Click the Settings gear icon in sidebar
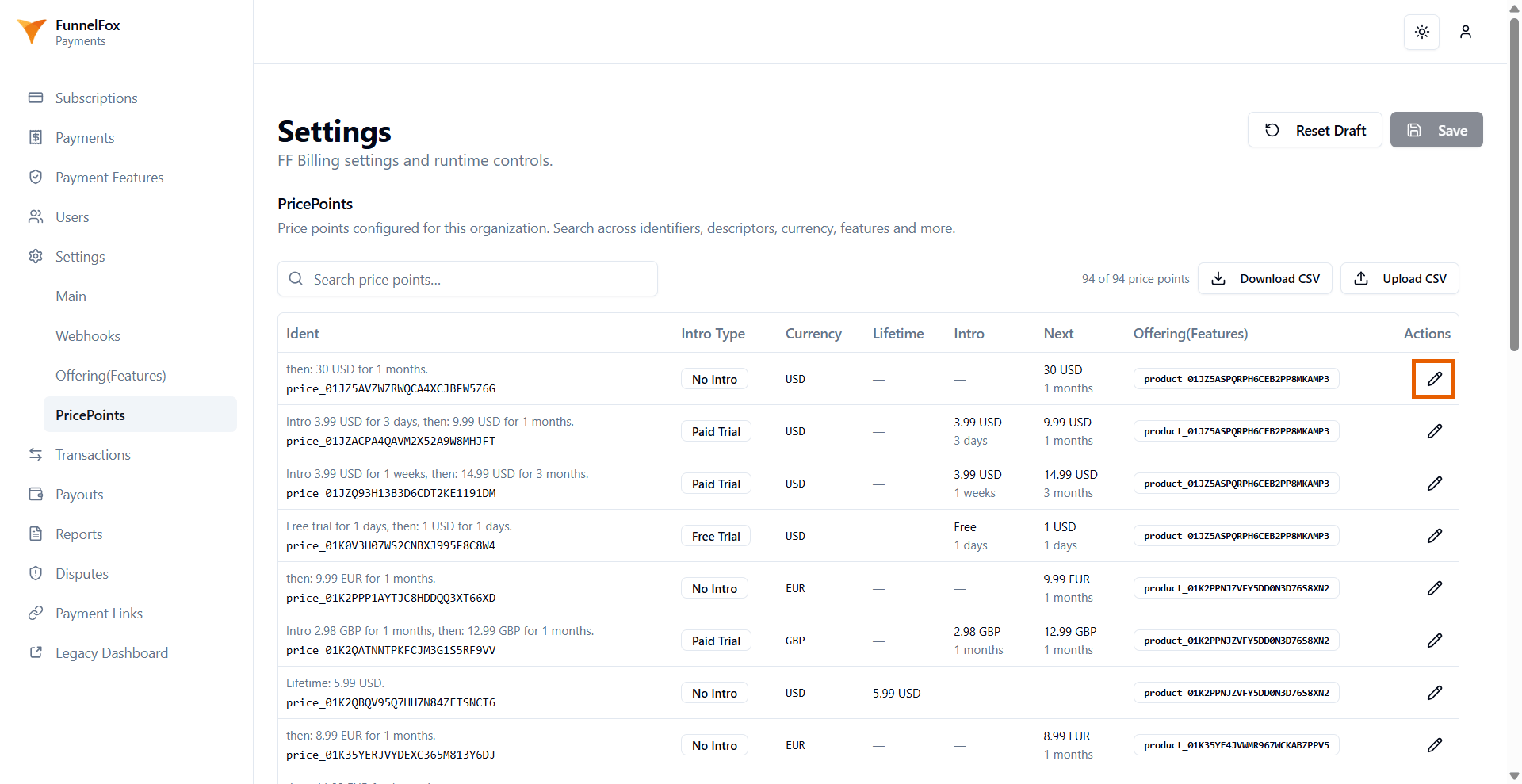The width and height of the screenshot is (1522, 784). (36, 256)
